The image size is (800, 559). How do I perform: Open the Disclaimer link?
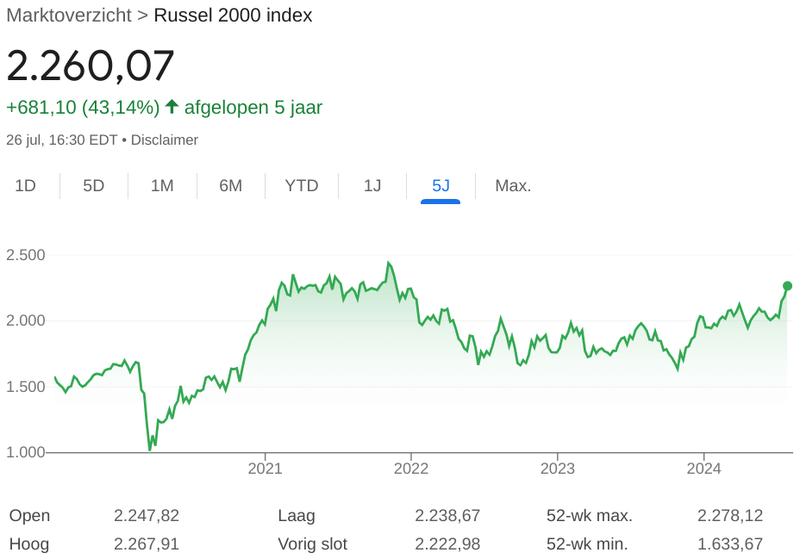click(x=165, y=140)
